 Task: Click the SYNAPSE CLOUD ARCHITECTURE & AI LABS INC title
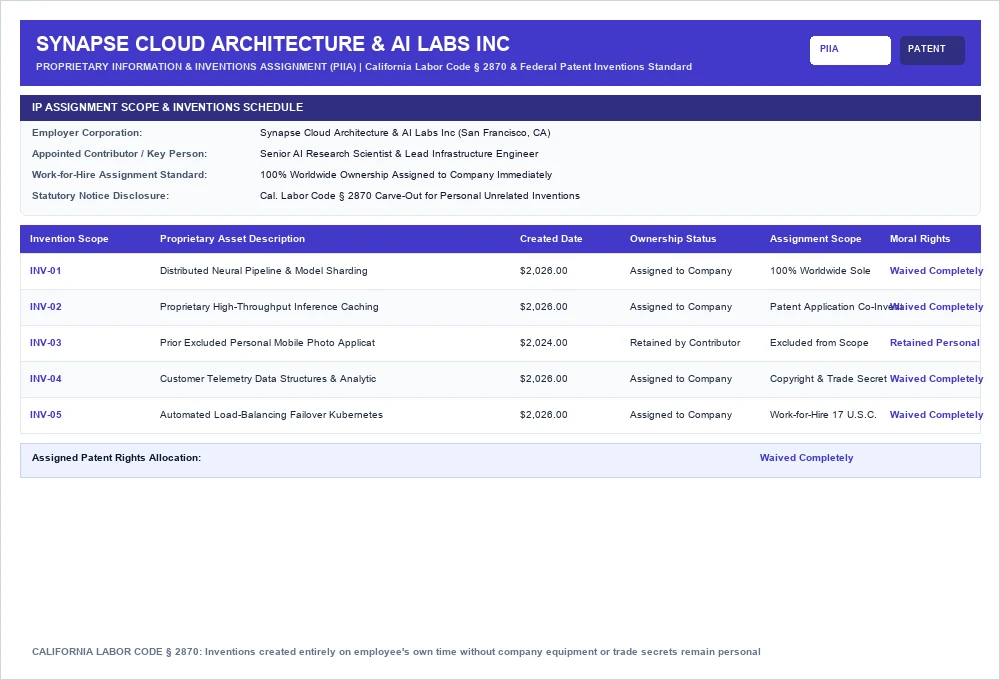coord(273,44)
